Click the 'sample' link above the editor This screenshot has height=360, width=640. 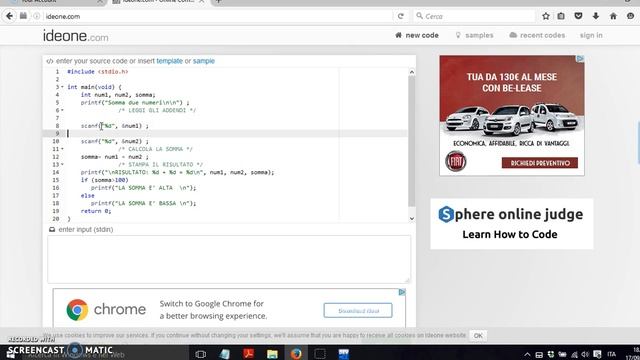pos(204,61)
